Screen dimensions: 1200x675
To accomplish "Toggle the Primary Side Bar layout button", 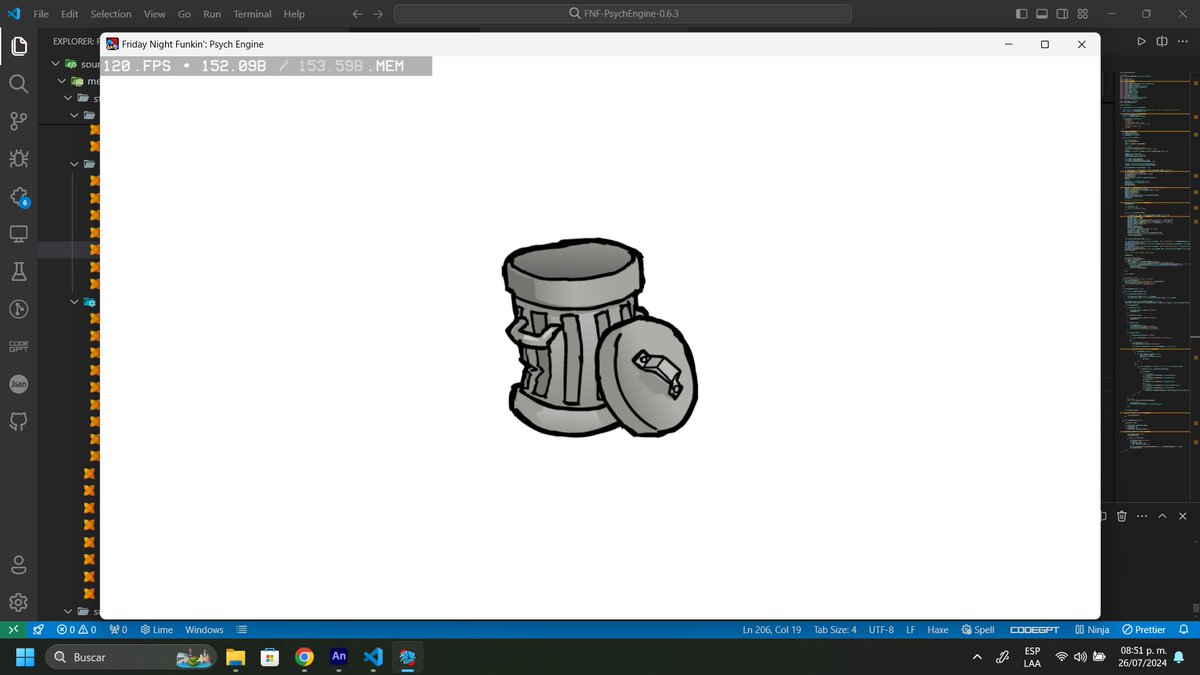I will [x=1021, y=14].
